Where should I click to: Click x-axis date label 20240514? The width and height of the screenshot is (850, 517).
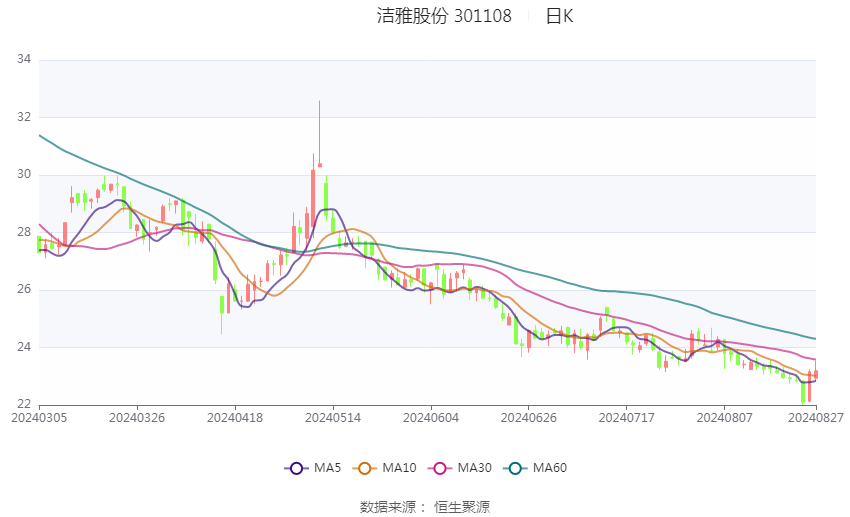point(333,418)
